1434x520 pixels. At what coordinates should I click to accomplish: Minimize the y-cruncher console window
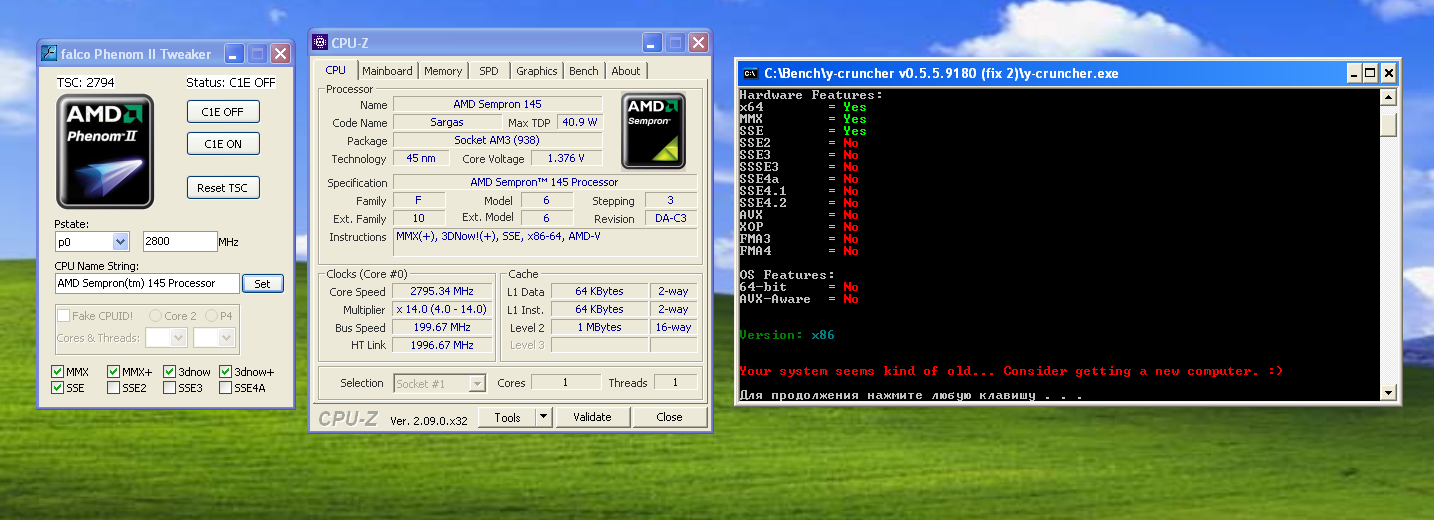[1353, 73]
